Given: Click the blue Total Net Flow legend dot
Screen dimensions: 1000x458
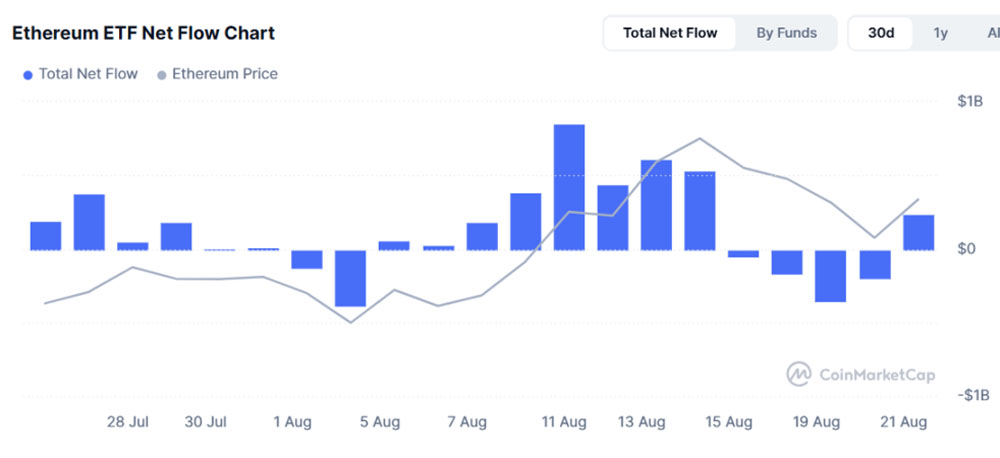Looking at the screenshot, I should click(x=27, y=75).
